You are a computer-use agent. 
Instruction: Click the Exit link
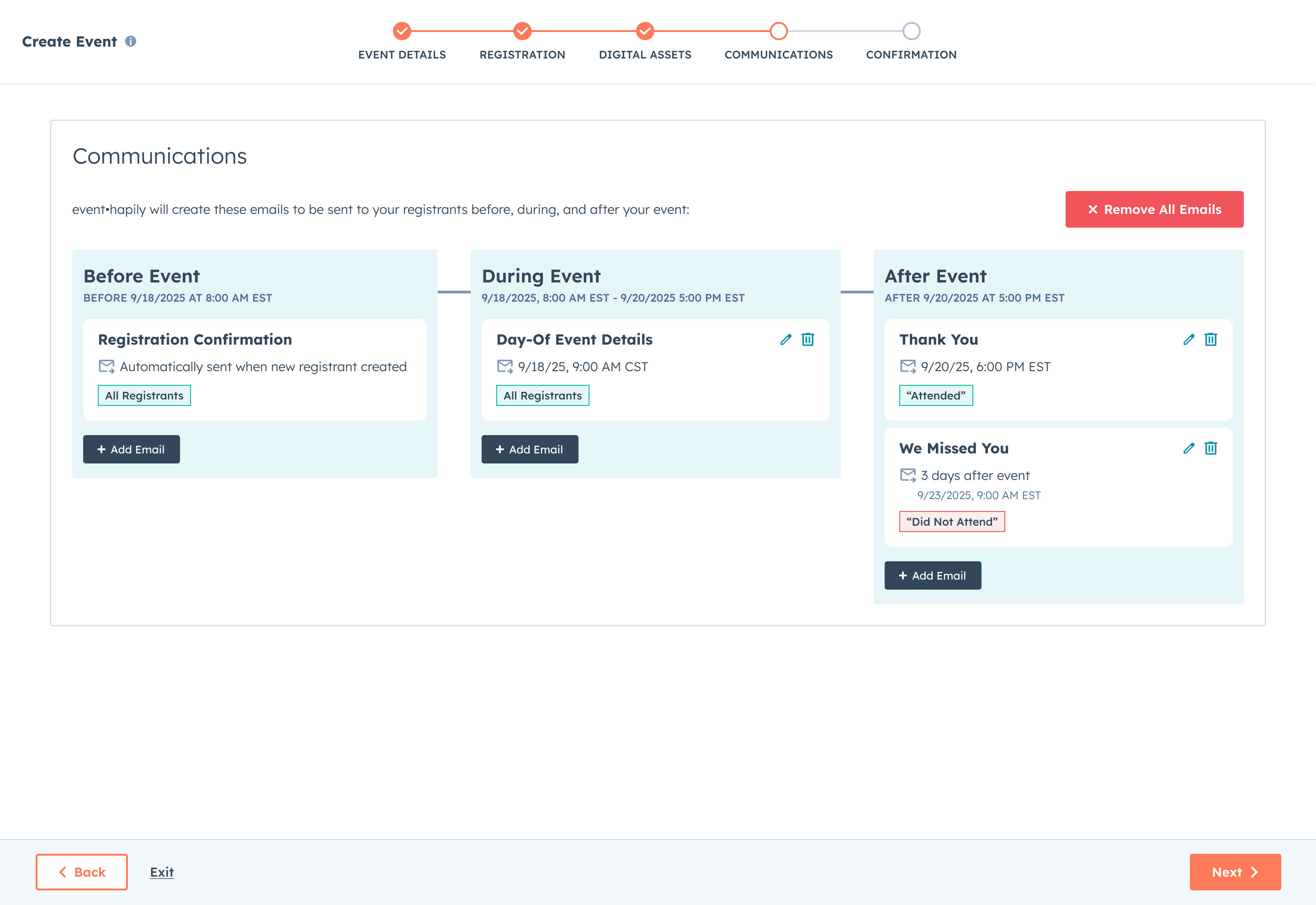(161, 872)
